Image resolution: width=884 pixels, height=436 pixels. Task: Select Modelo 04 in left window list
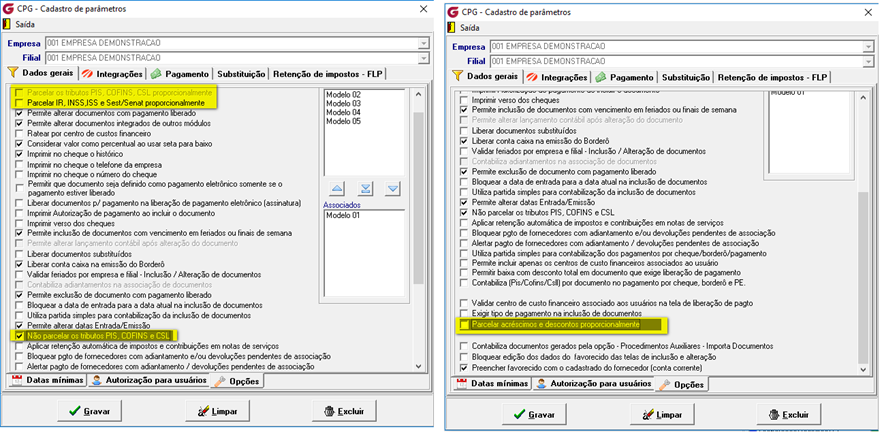(343, 112)
